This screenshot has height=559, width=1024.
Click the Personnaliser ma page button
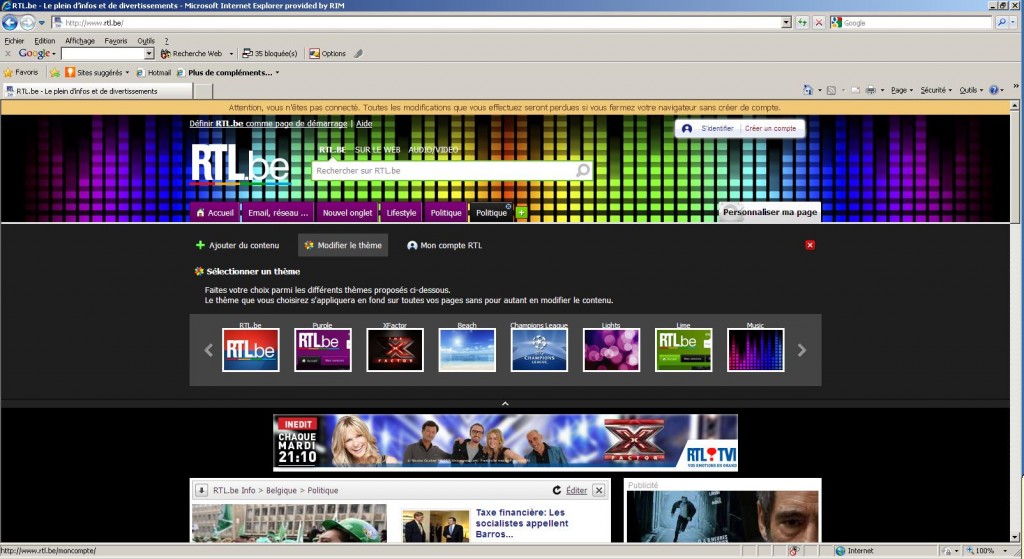pos(769,212)
